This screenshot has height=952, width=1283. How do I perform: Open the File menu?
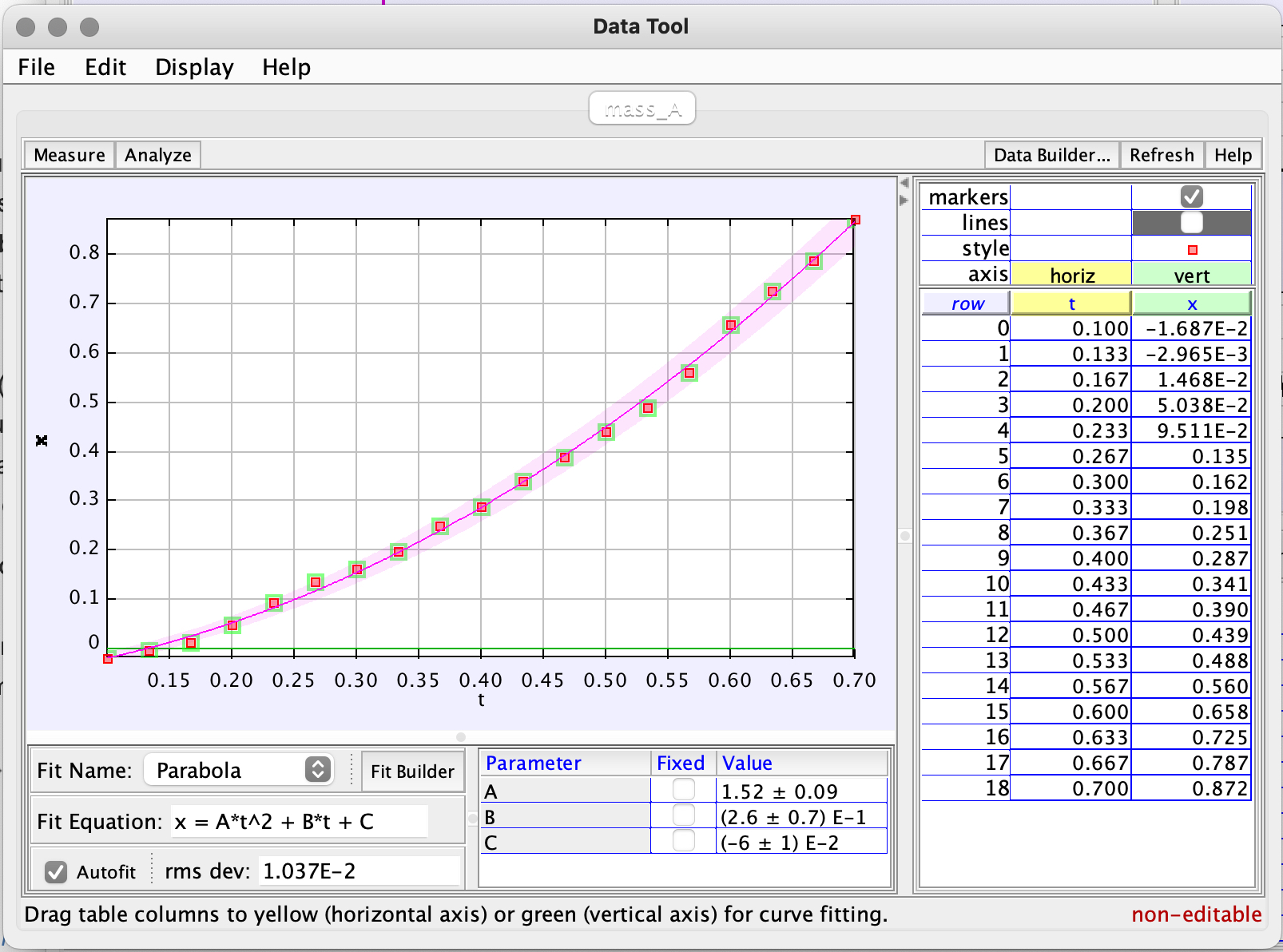click(x=37, y=67)
